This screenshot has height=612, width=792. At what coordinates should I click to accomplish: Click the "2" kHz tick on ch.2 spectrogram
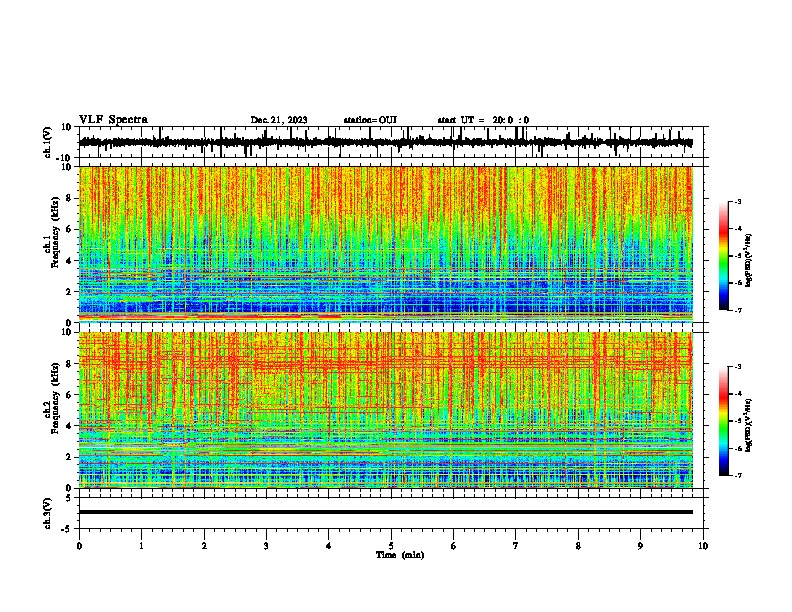tap(70, 457)
